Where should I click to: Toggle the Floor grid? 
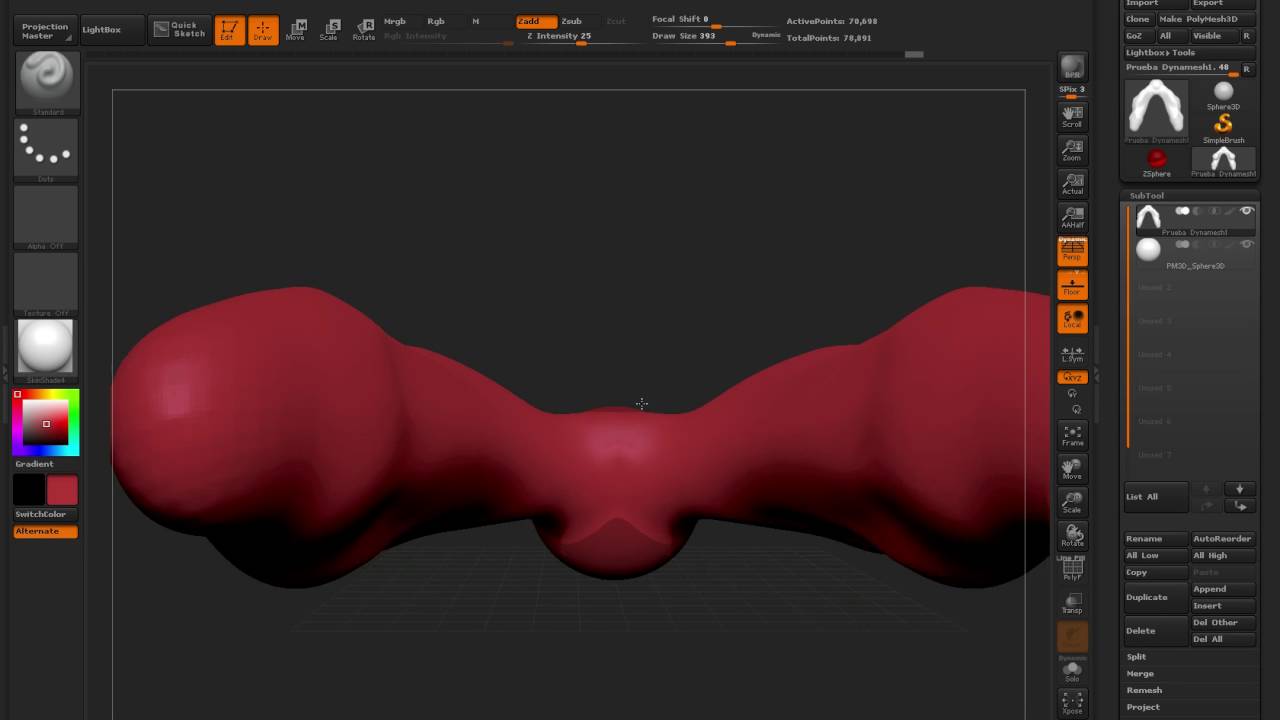(1072, 286)
